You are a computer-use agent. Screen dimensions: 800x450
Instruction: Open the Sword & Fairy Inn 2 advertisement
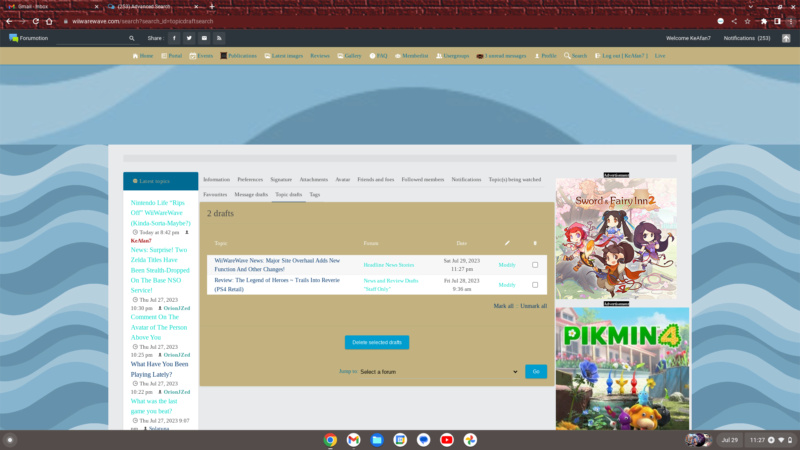[x=616, y=238]
